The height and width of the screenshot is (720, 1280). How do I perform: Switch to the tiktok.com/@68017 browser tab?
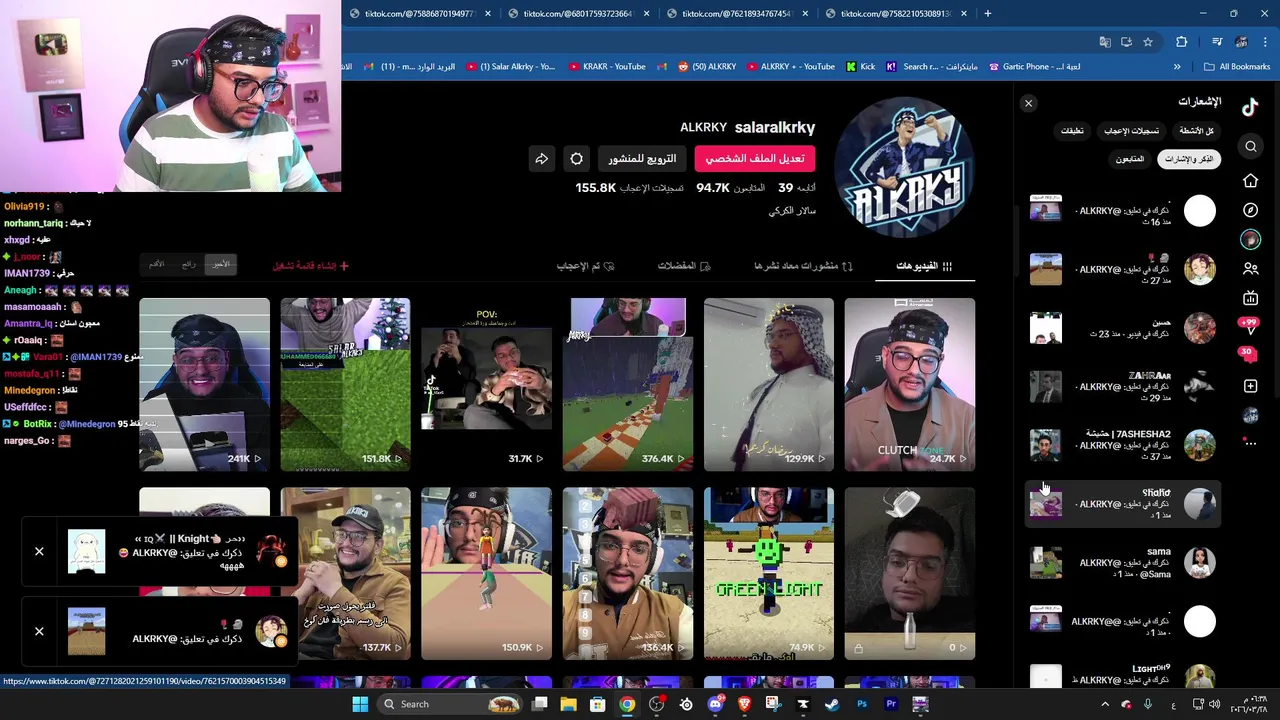580,13
